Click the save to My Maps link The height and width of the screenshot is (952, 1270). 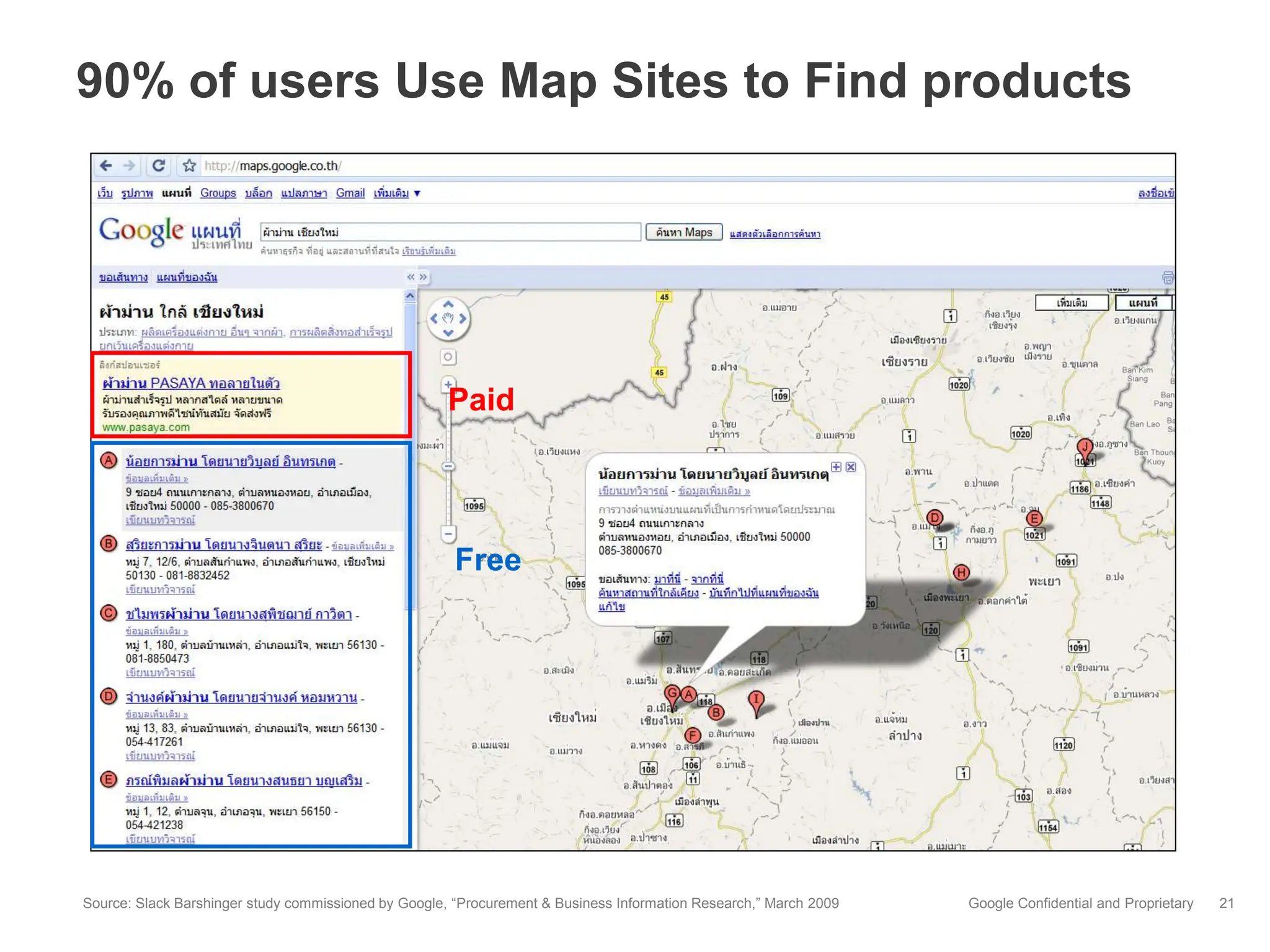tap(764, 593)
